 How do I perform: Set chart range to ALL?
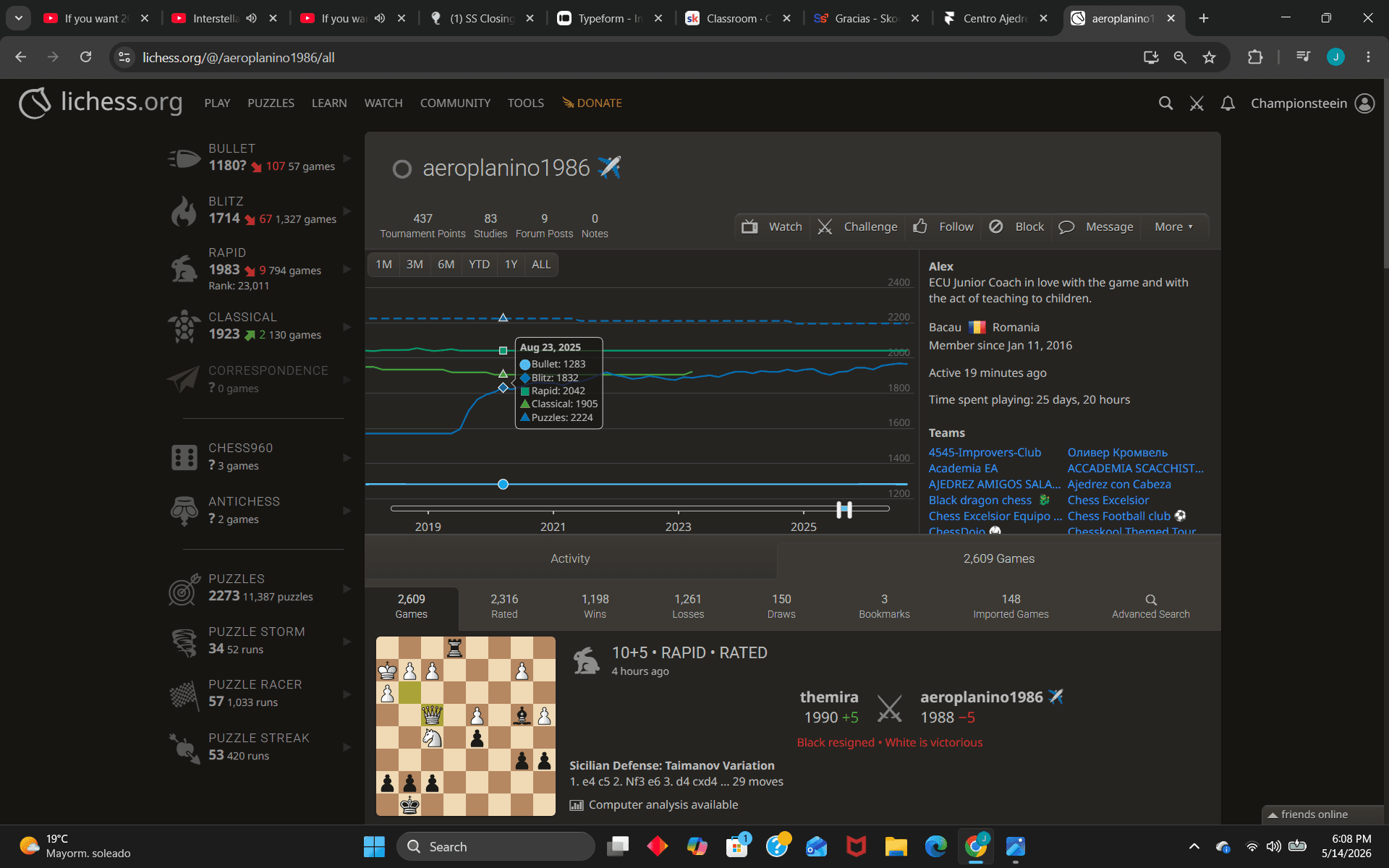(541, 264)
